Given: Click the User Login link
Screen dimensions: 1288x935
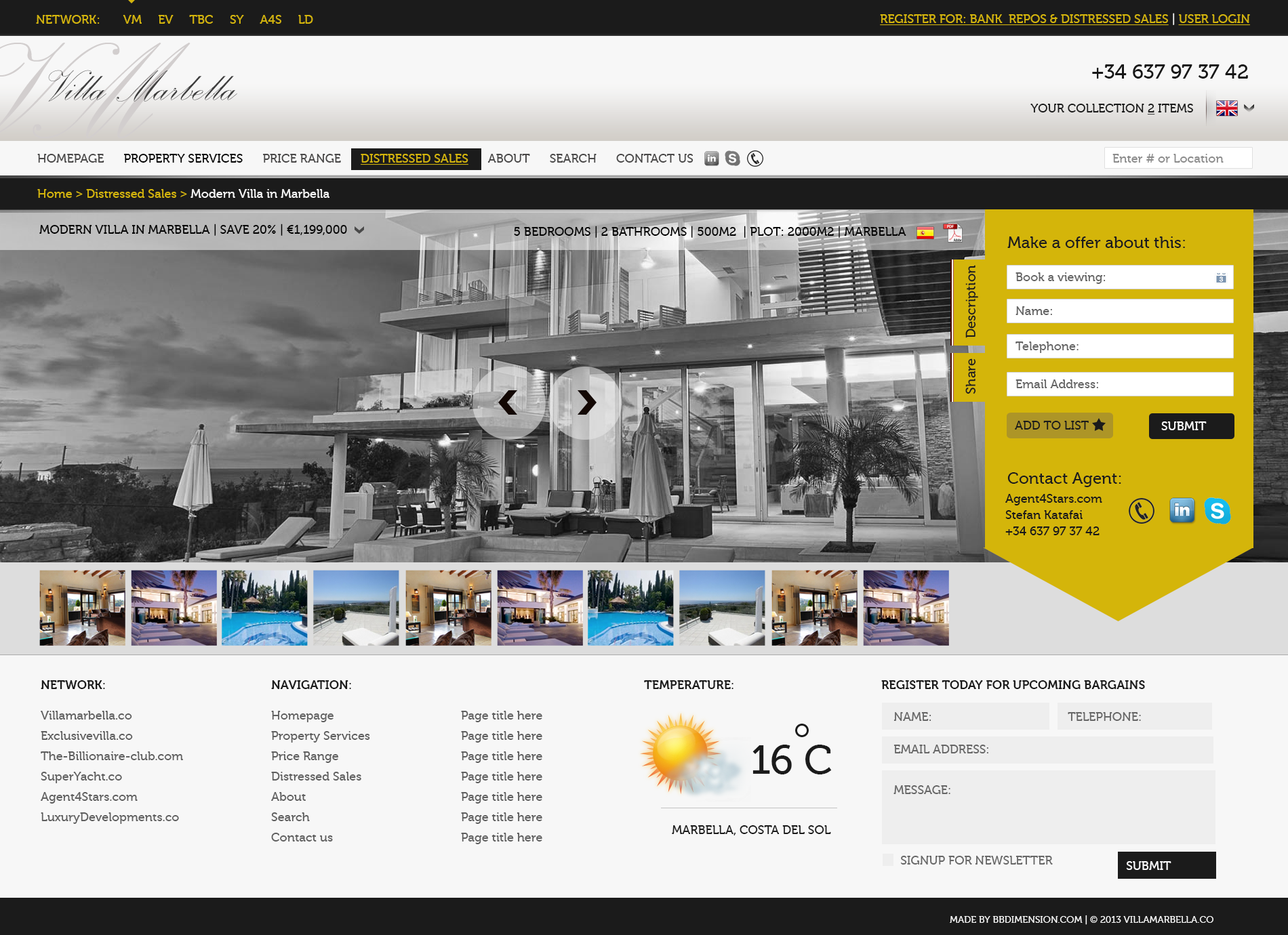Looking at the screenshot, I should point(1213,19).
